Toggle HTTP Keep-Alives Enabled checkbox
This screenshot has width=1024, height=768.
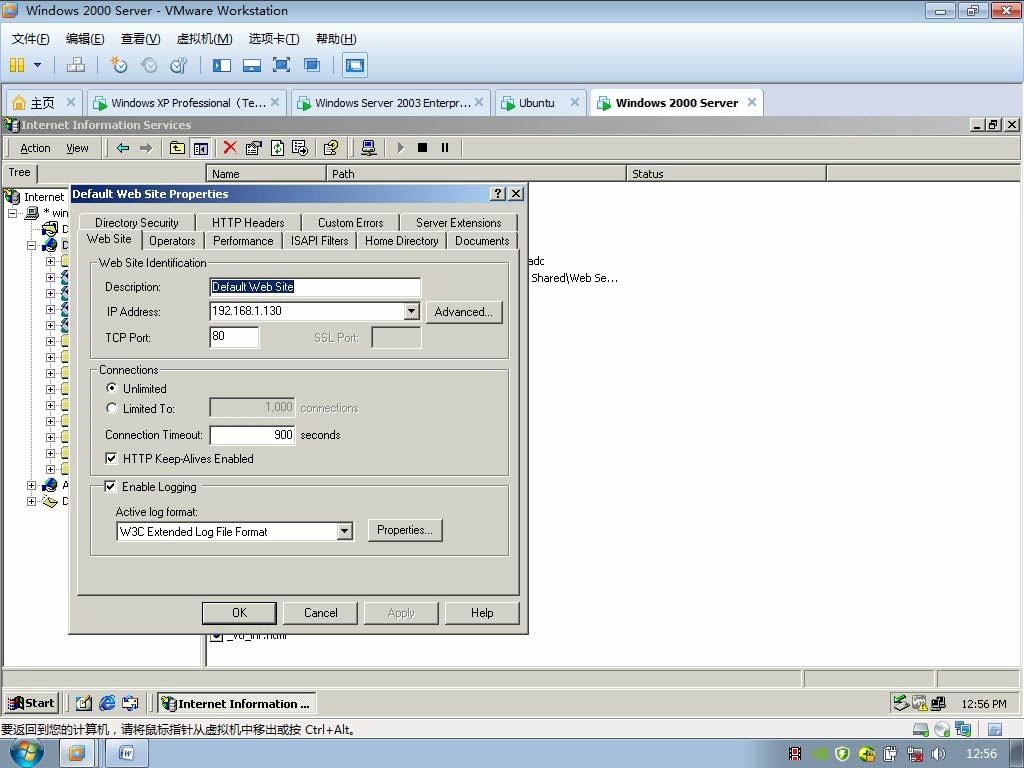coord(111,458)
